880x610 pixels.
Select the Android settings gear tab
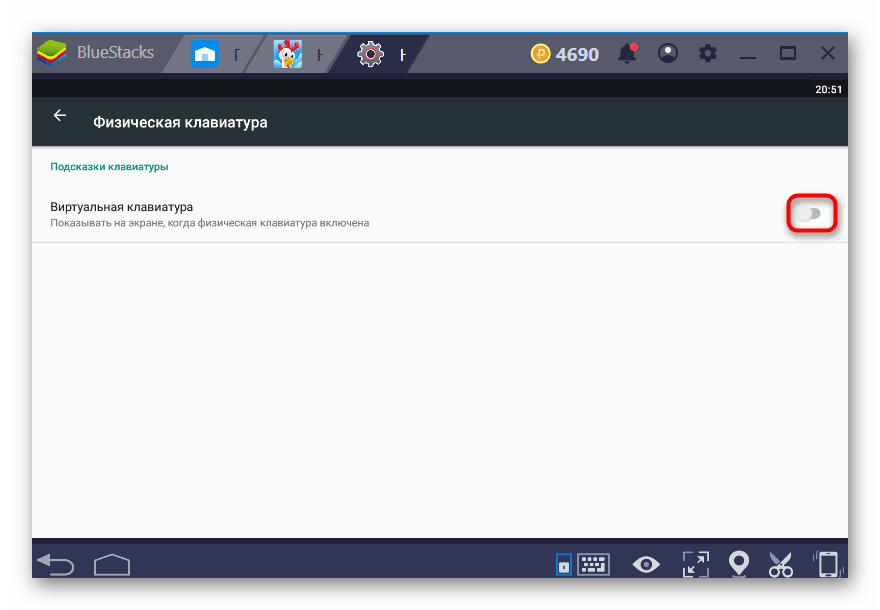coord(370,54)
